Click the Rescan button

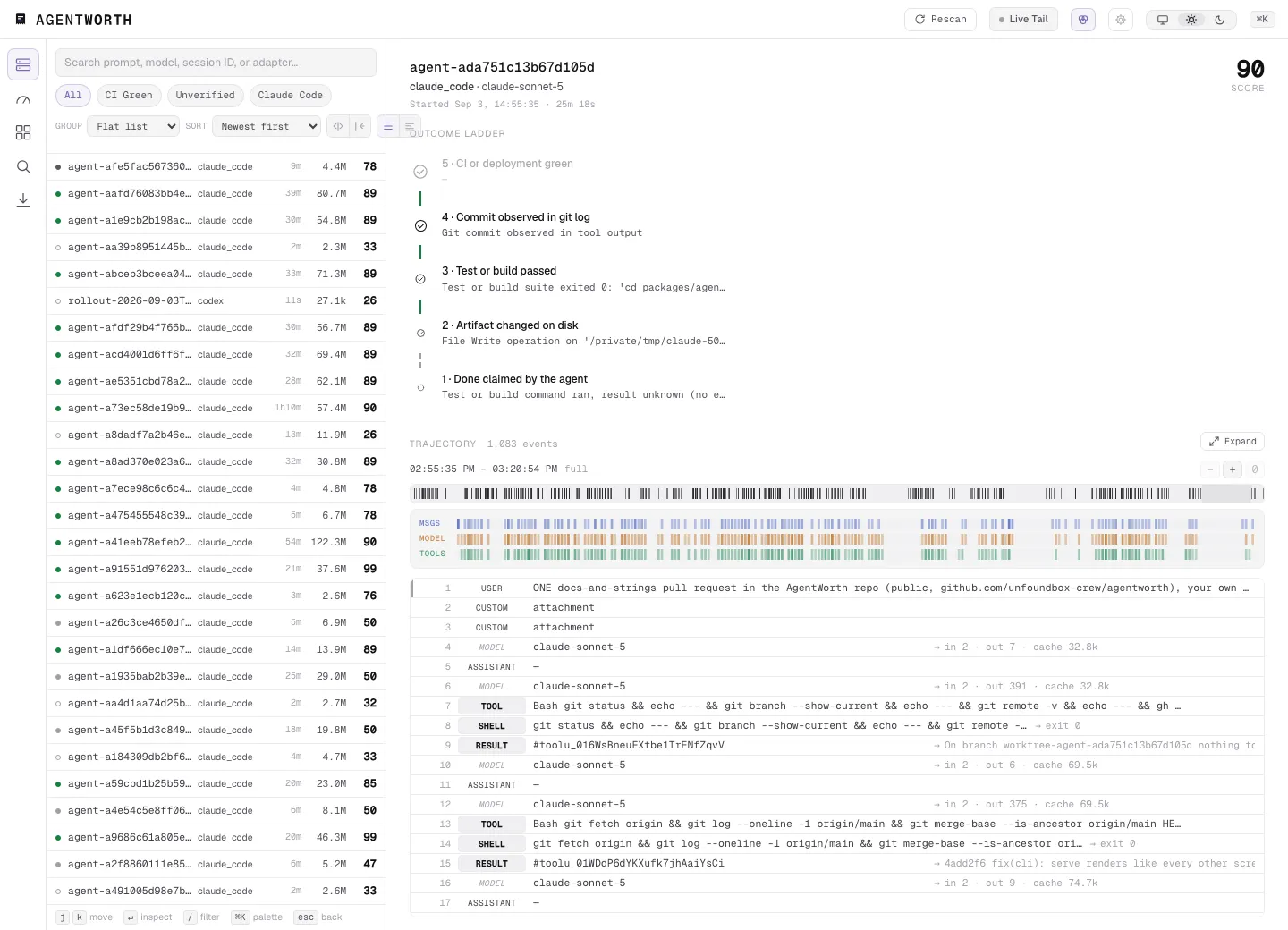click(941, 20)
